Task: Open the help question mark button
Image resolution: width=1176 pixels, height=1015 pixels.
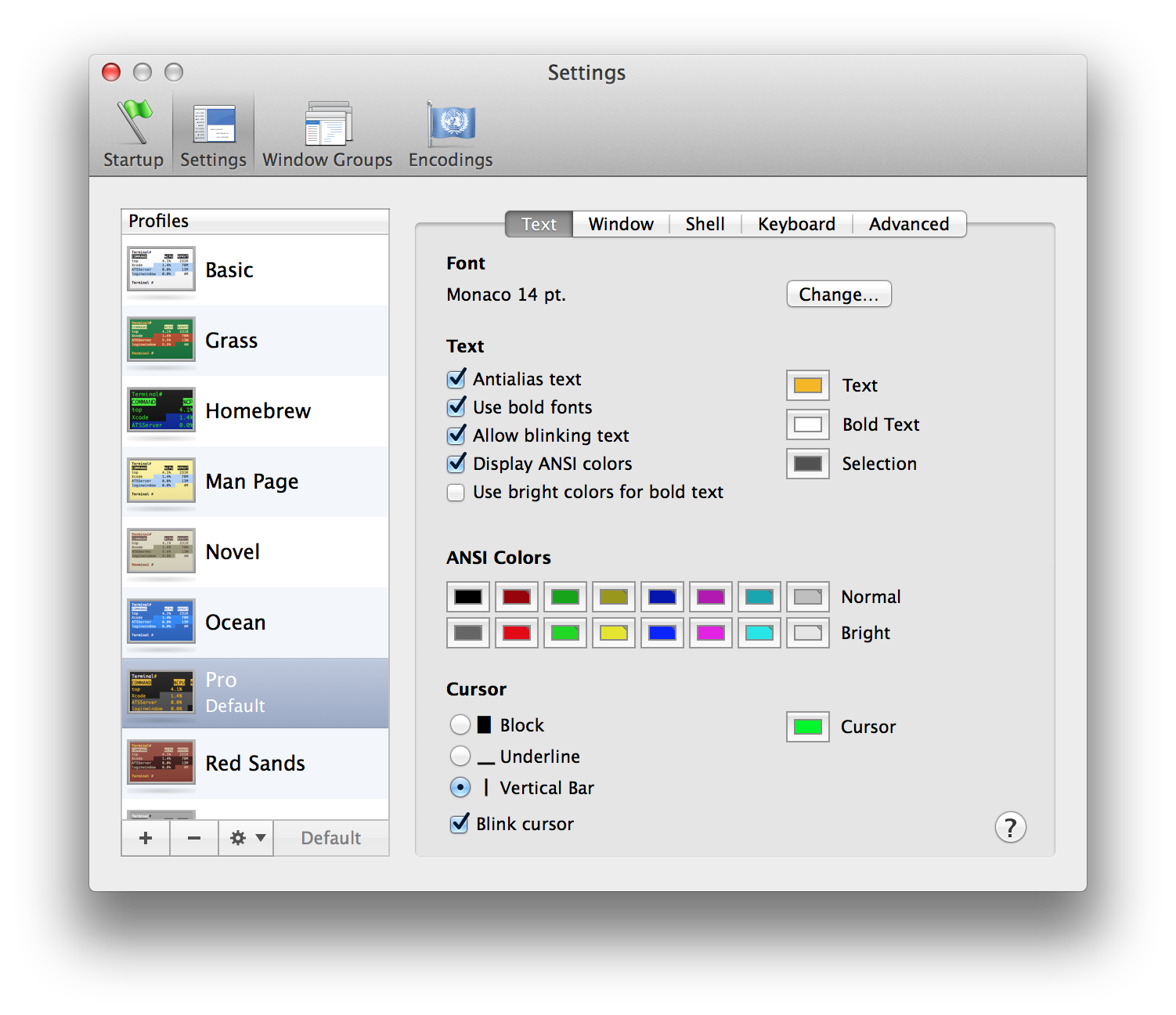Action: [x=1010, y=827]
